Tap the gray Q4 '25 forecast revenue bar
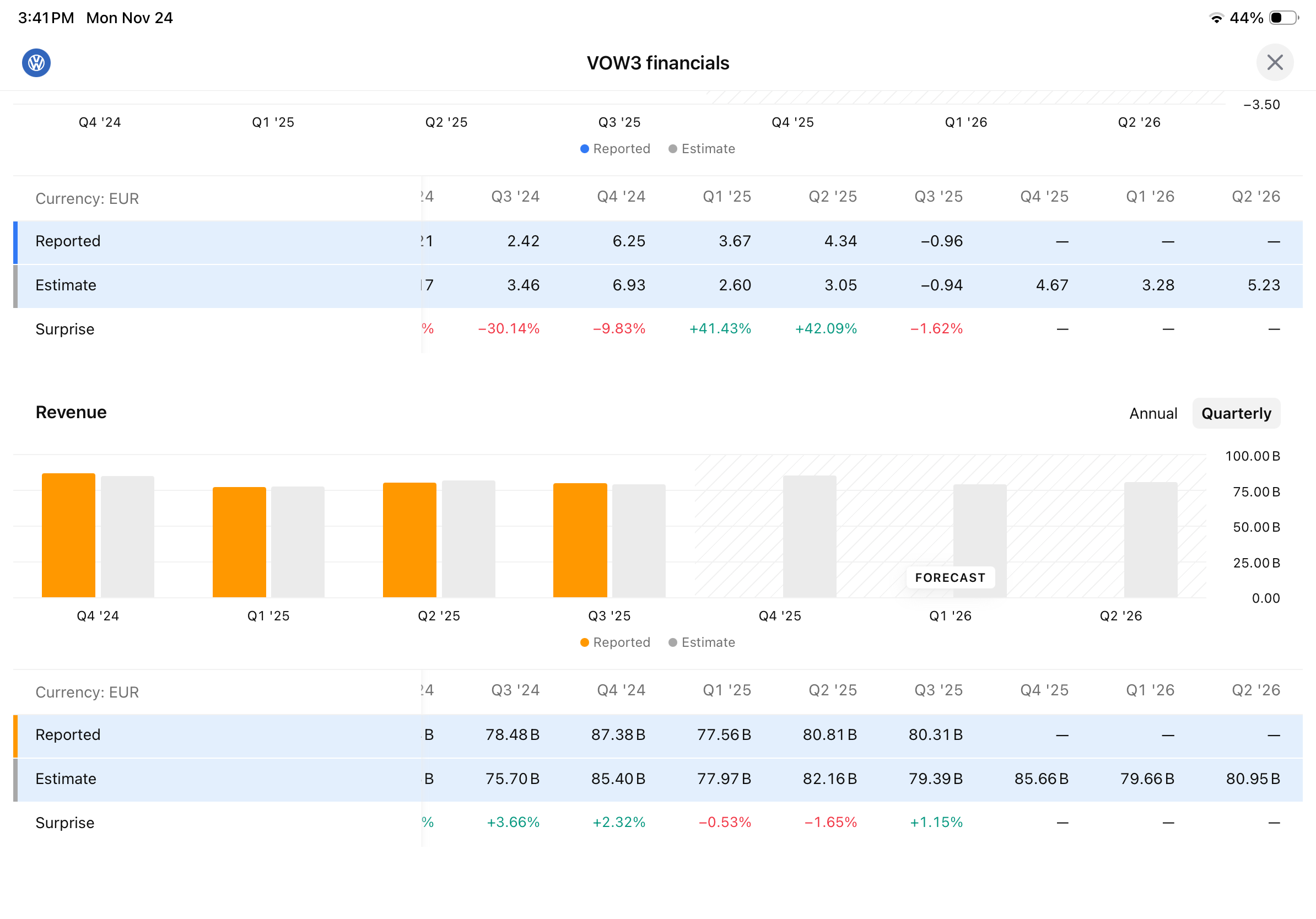Viewport: 1316px width, 919px height. pos(810,537)
